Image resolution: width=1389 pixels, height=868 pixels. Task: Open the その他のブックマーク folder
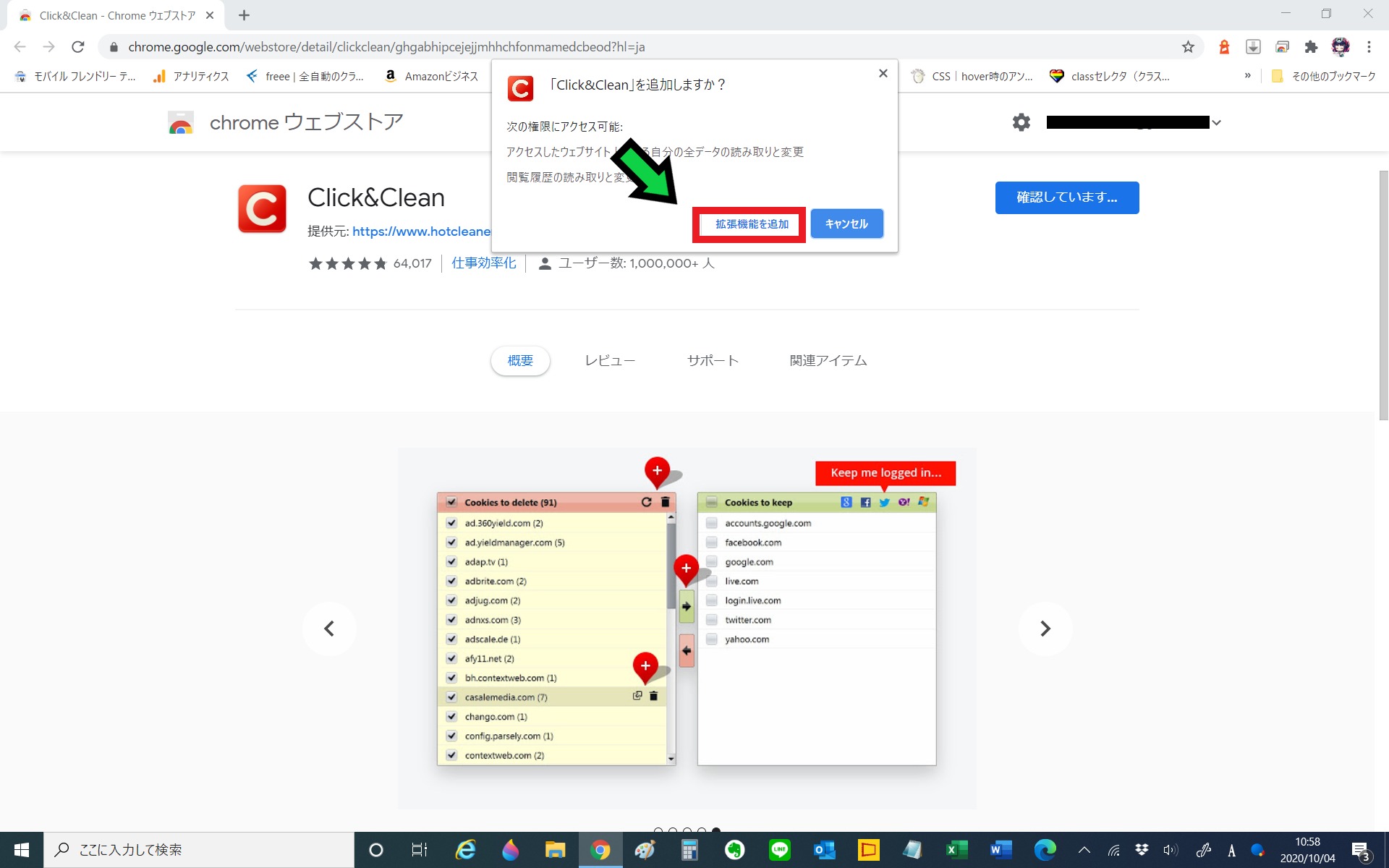click(x=1324, y=76)
